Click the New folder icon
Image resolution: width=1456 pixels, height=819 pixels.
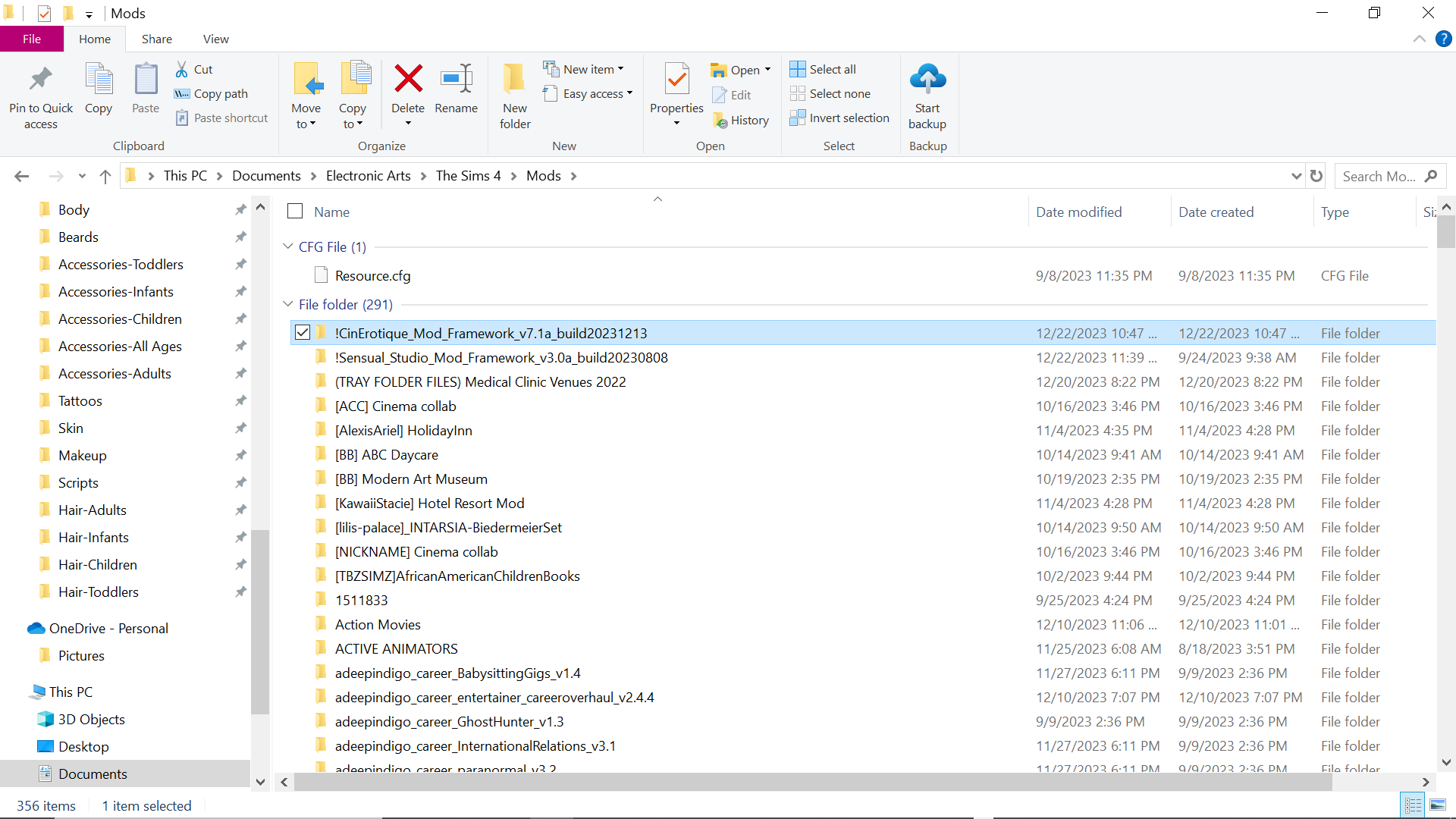click(x=515, y=79)
